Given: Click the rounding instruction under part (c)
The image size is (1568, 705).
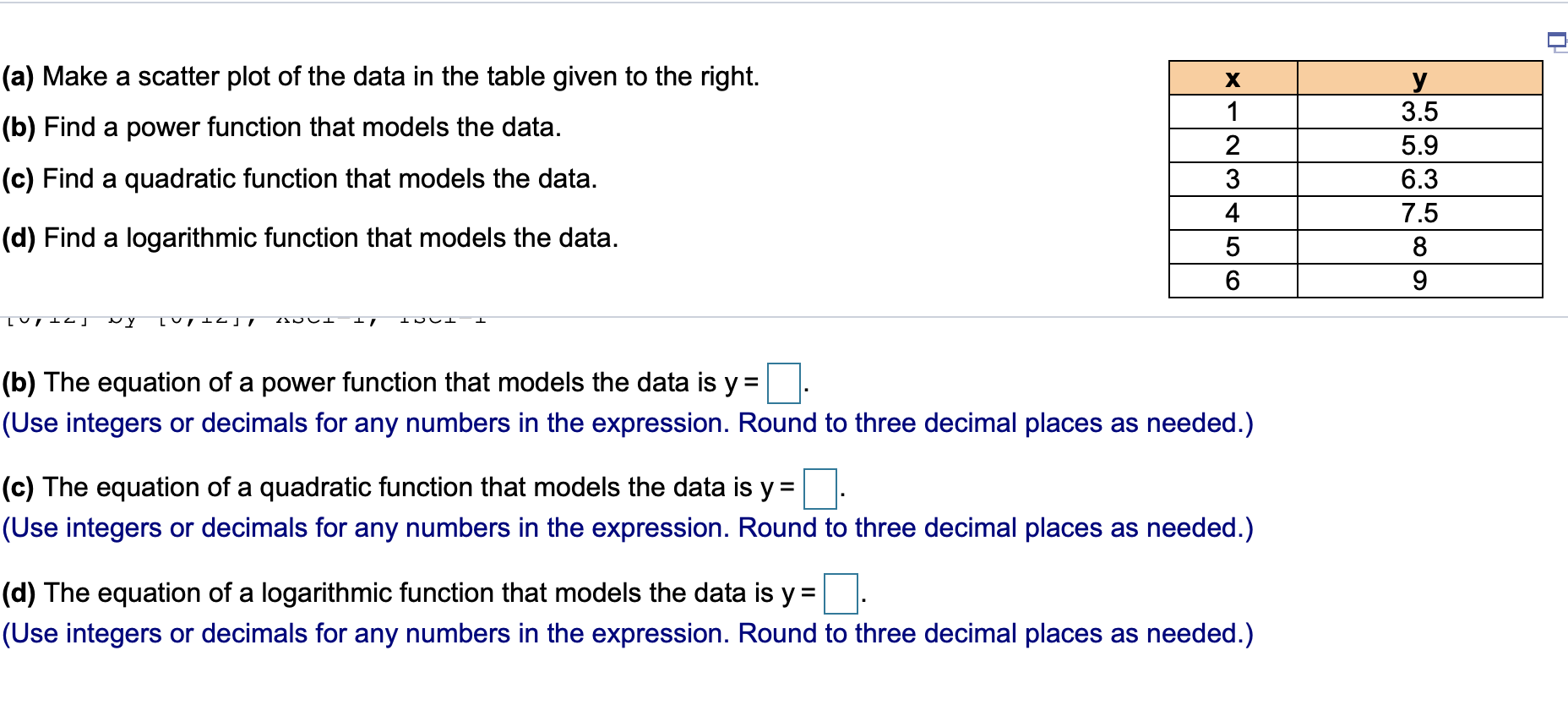Looking at the screenshot, I should (x=629, y=528).
